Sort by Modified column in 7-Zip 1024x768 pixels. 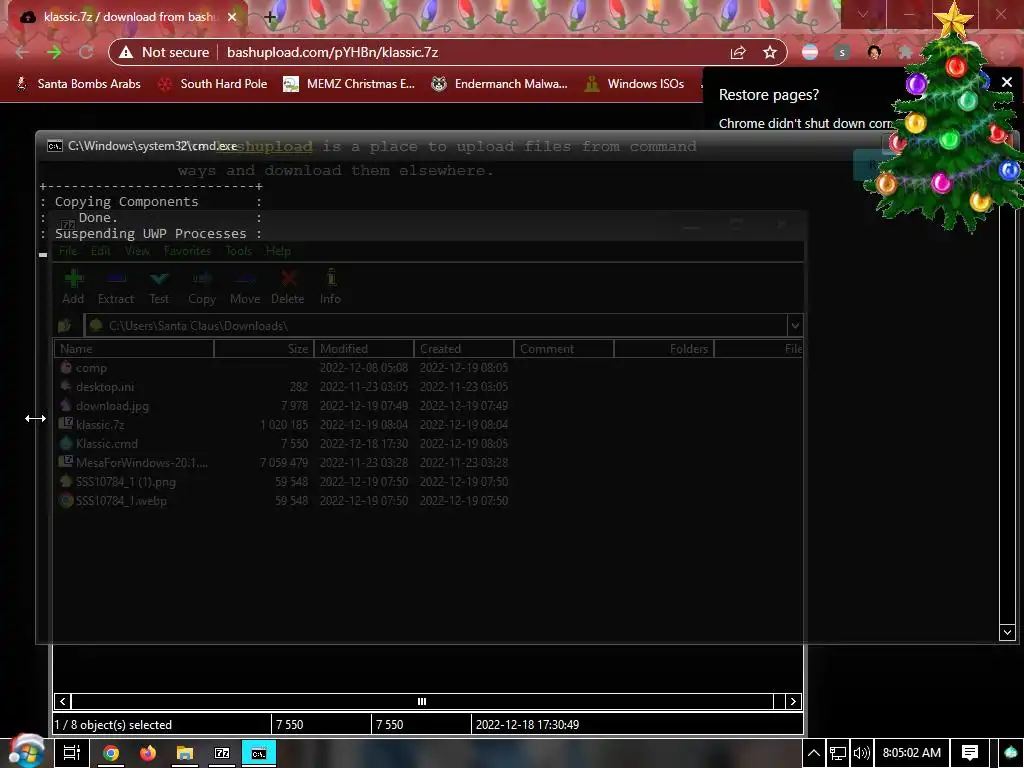[364, 349]
